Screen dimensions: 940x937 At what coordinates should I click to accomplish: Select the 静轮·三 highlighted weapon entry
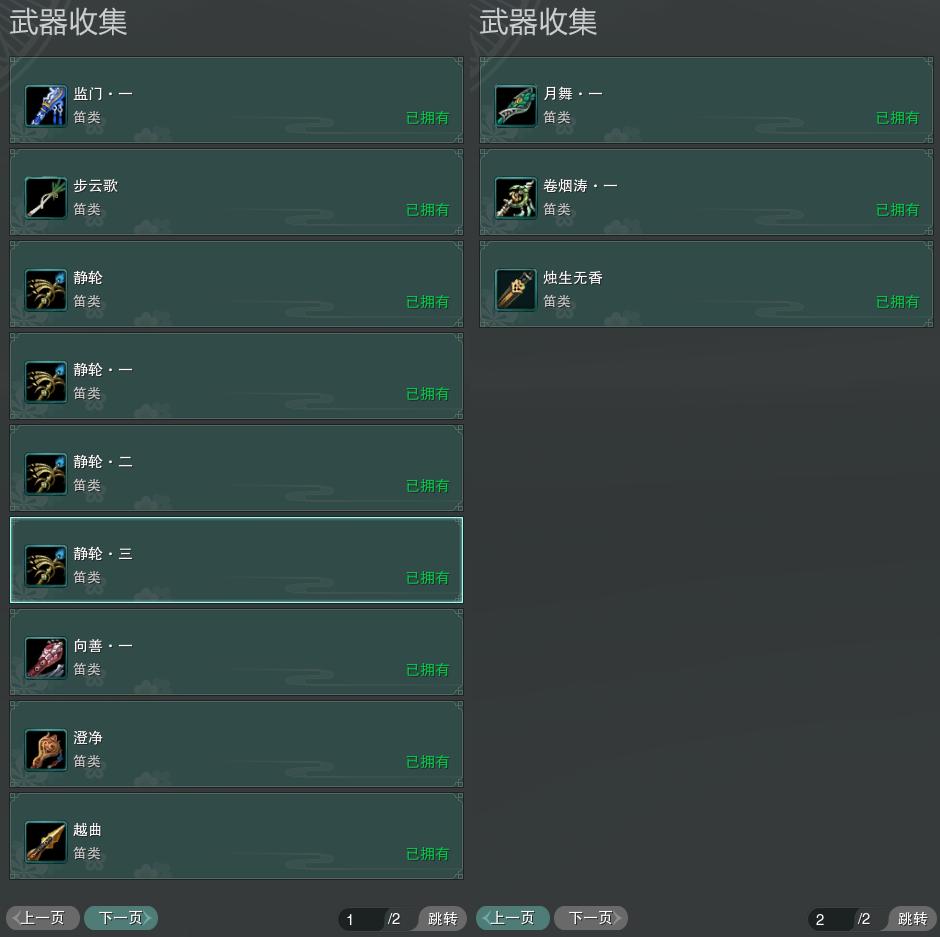[x=236, y=560]
